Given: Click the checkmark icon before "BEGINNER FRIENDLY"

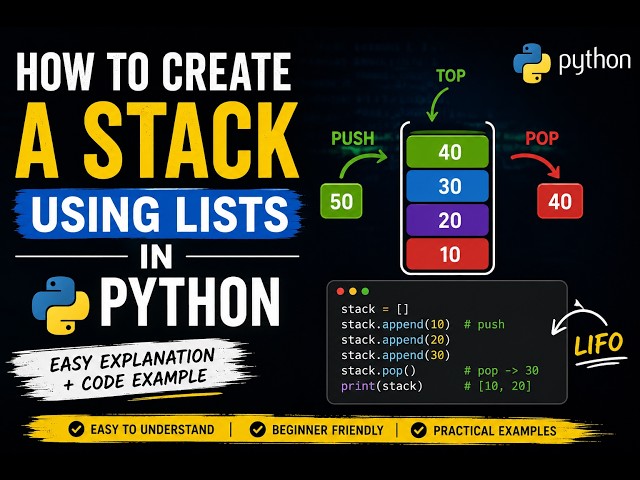Looking at the screenshot, I should point(258,430).
